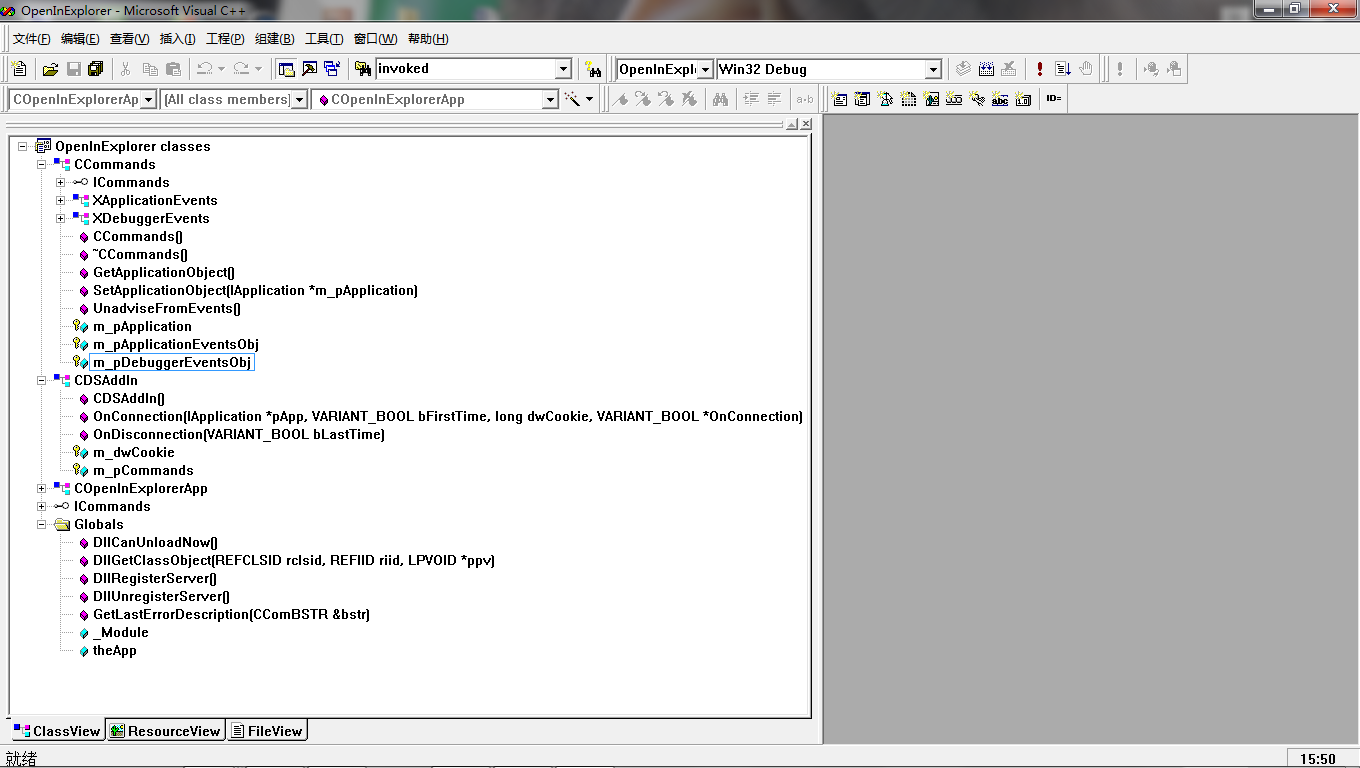
Task: Open the active project dropdown OpenInExplorer
Action: [x=706, y=70]
